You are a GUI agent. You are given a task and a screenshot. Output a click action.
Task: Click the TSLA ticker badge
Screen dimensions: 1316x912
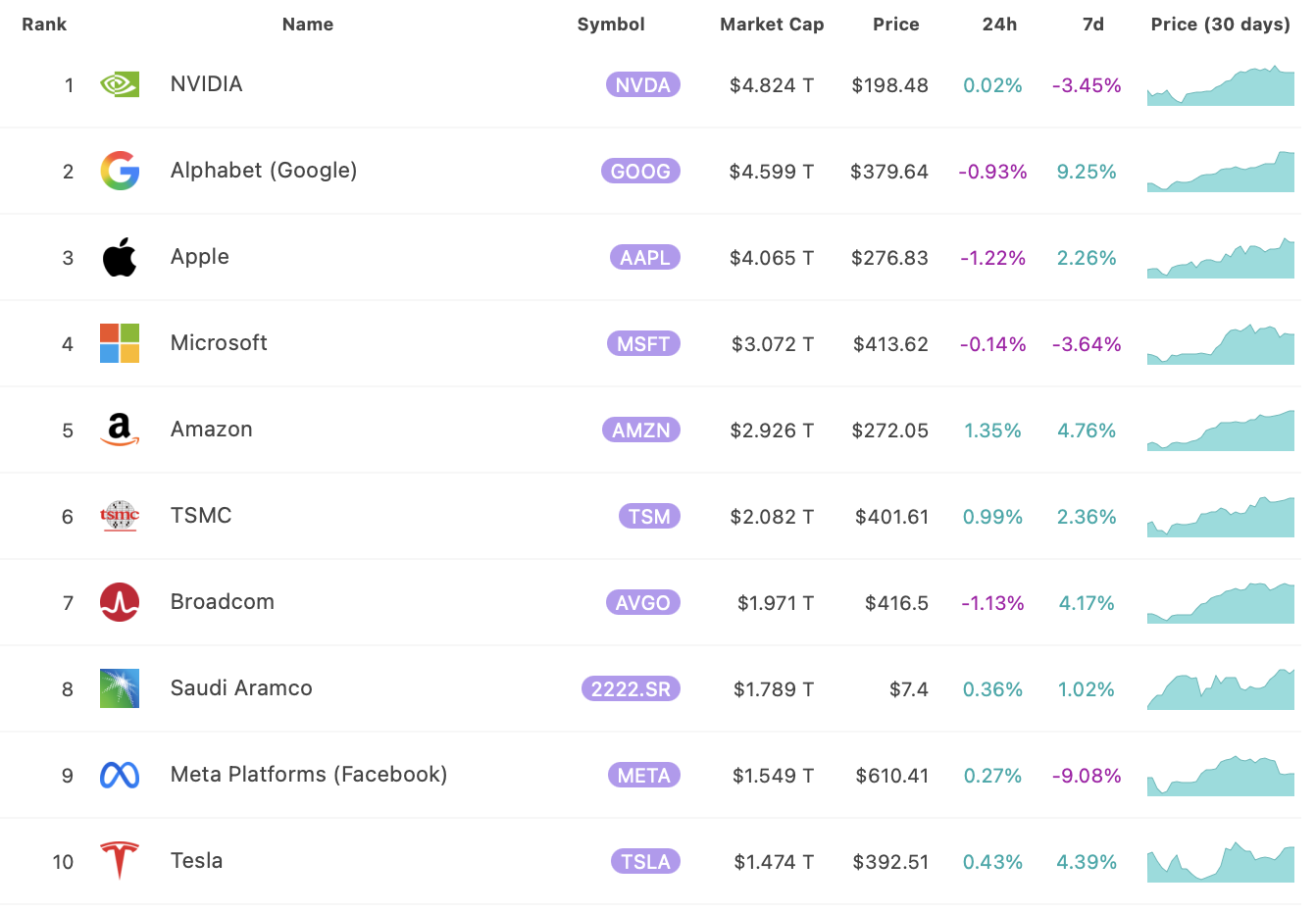645,862
